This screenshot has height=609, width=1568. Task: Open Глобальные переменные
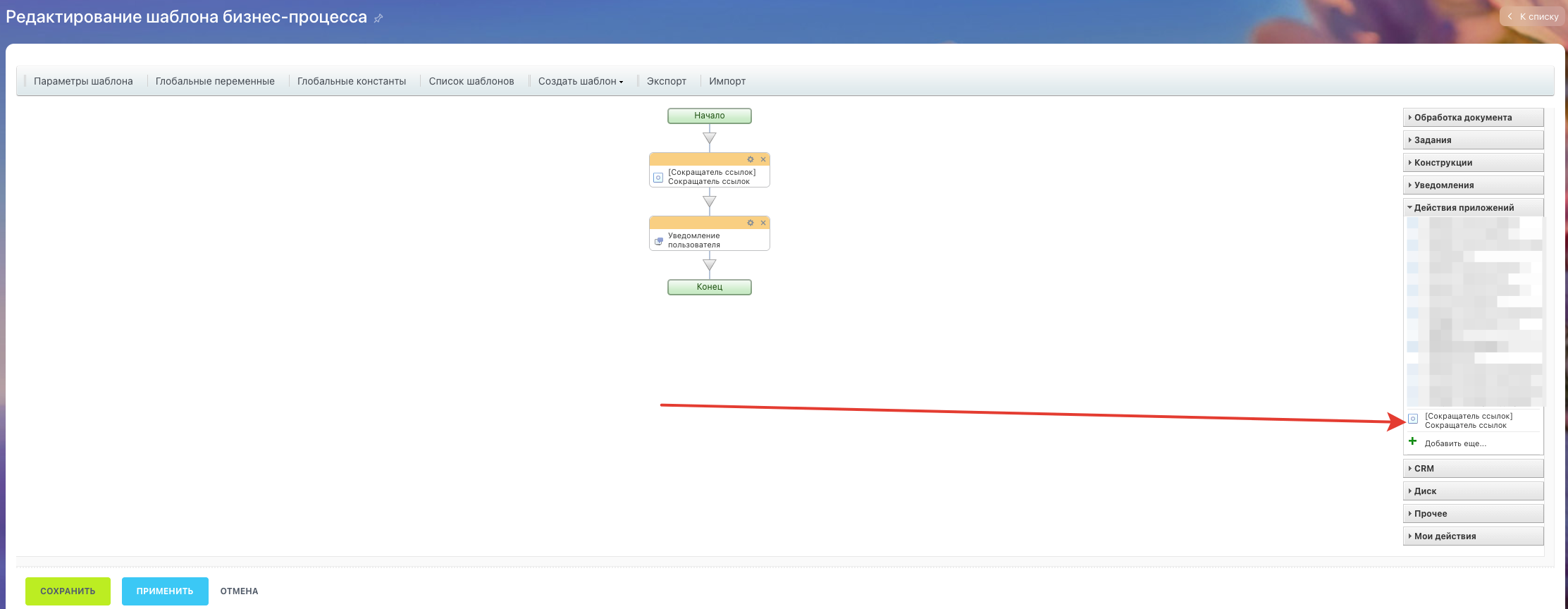[215, 81]
